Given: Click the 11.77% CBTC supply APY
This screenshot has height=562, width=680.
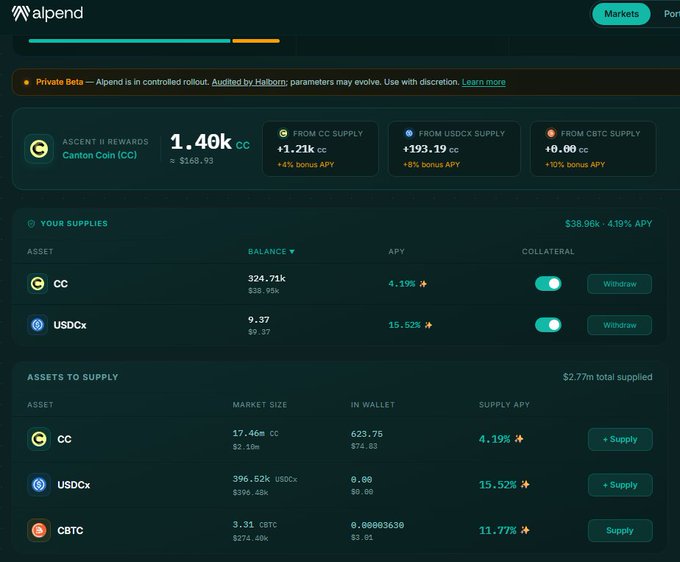Looking at the screenshot, I should [497, 530].
